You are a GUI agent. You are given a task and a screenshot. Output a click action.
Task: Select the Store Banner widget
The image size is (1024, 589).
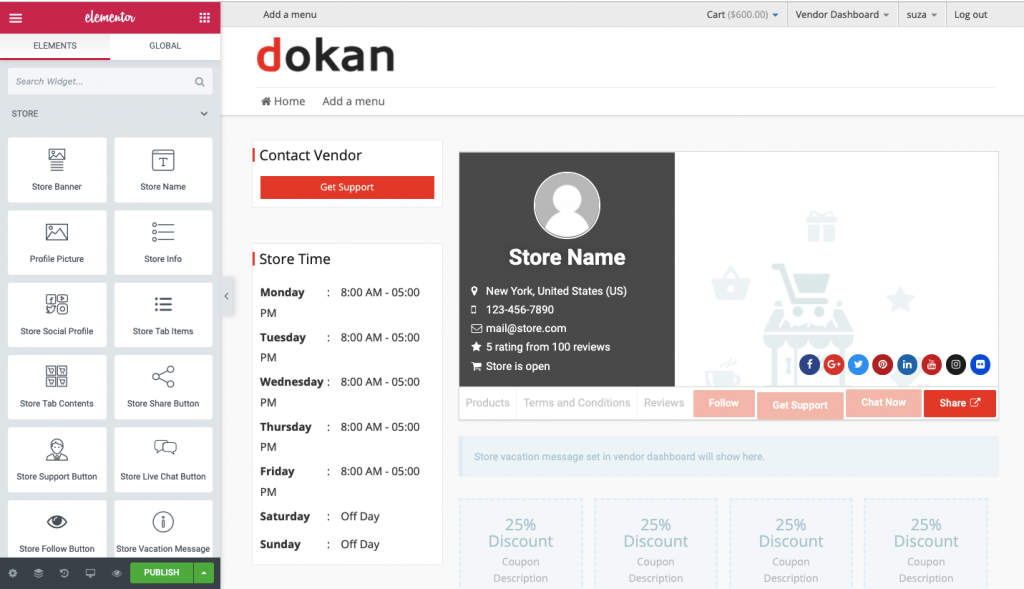(x=57, y=170)
